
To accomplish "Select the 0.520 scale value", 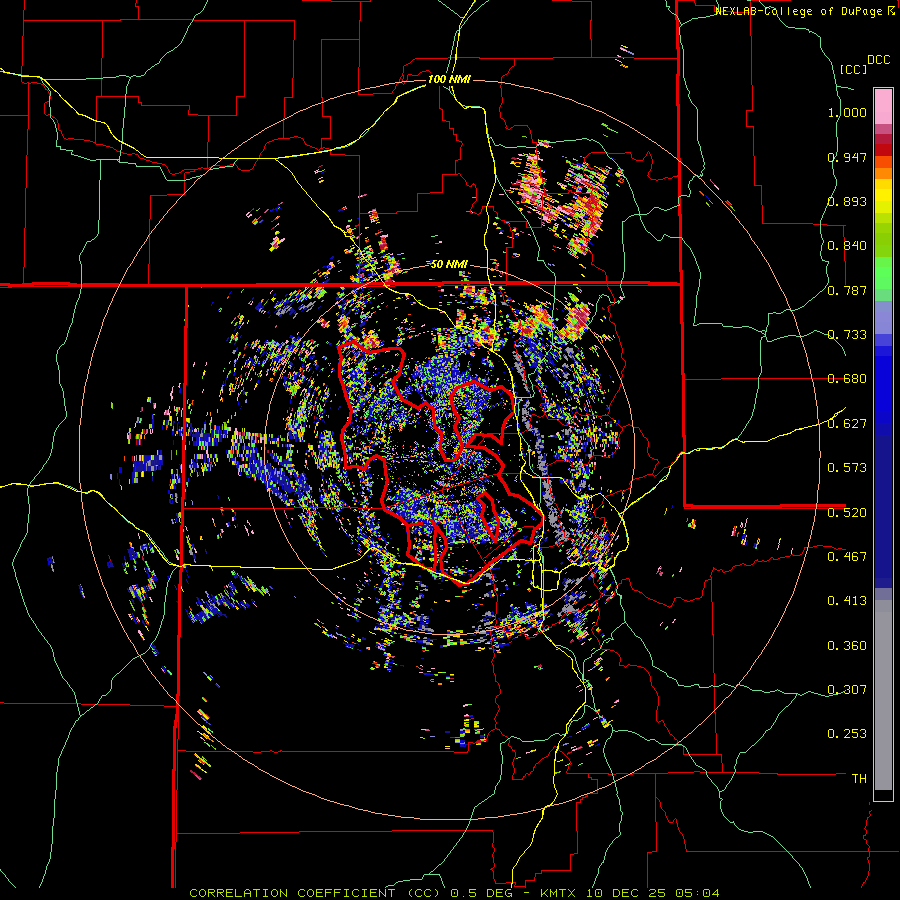I will click(x=847, y=513).
